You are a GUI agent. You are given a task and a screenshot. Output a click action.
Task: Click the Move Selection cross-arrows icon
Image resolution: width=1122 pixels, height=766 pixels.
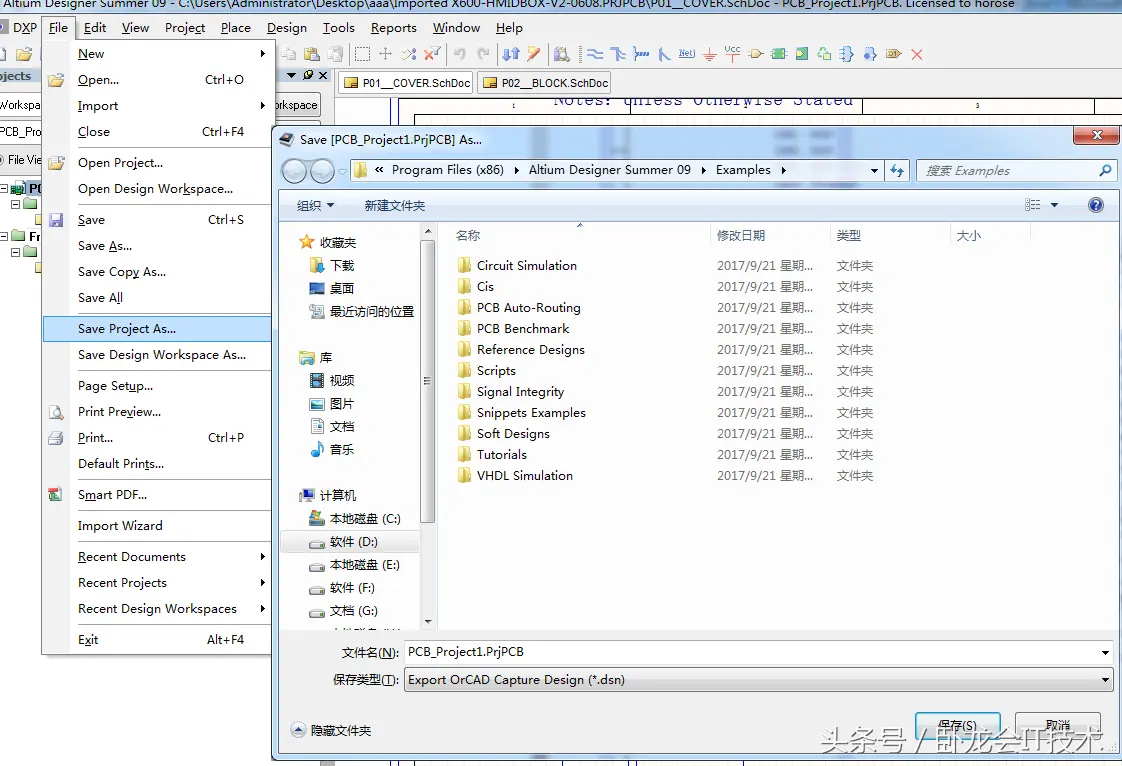385,54
